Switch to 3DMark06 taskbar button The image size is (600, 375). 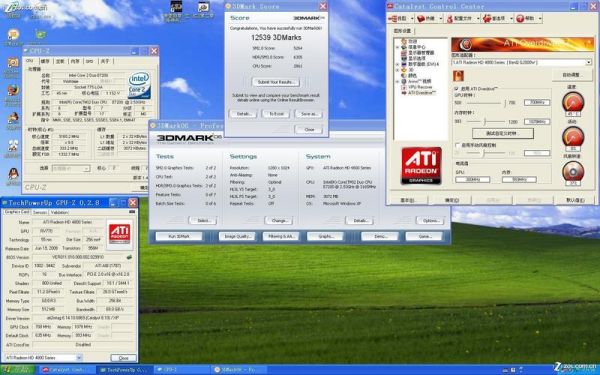tap(238, 370)
